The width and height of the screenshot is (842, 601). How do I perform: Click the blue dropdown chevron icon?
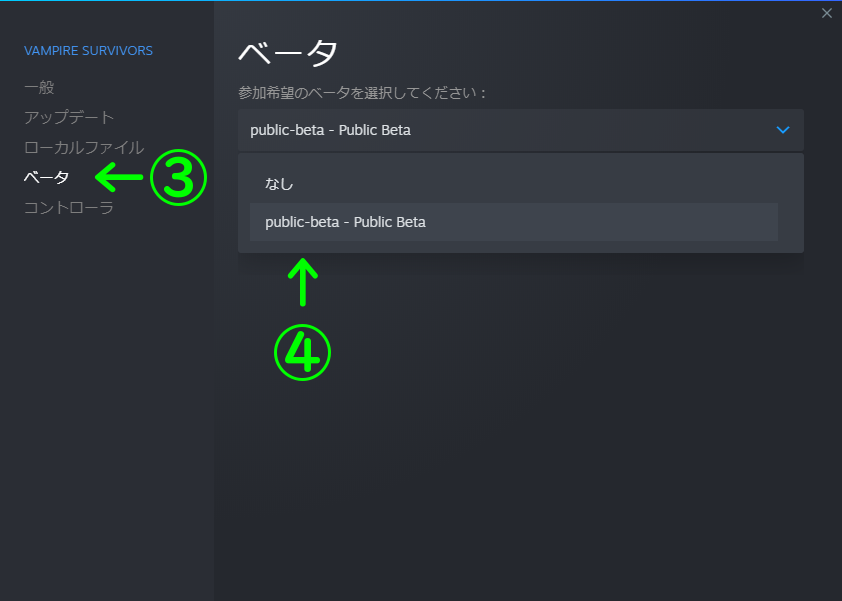783,130
